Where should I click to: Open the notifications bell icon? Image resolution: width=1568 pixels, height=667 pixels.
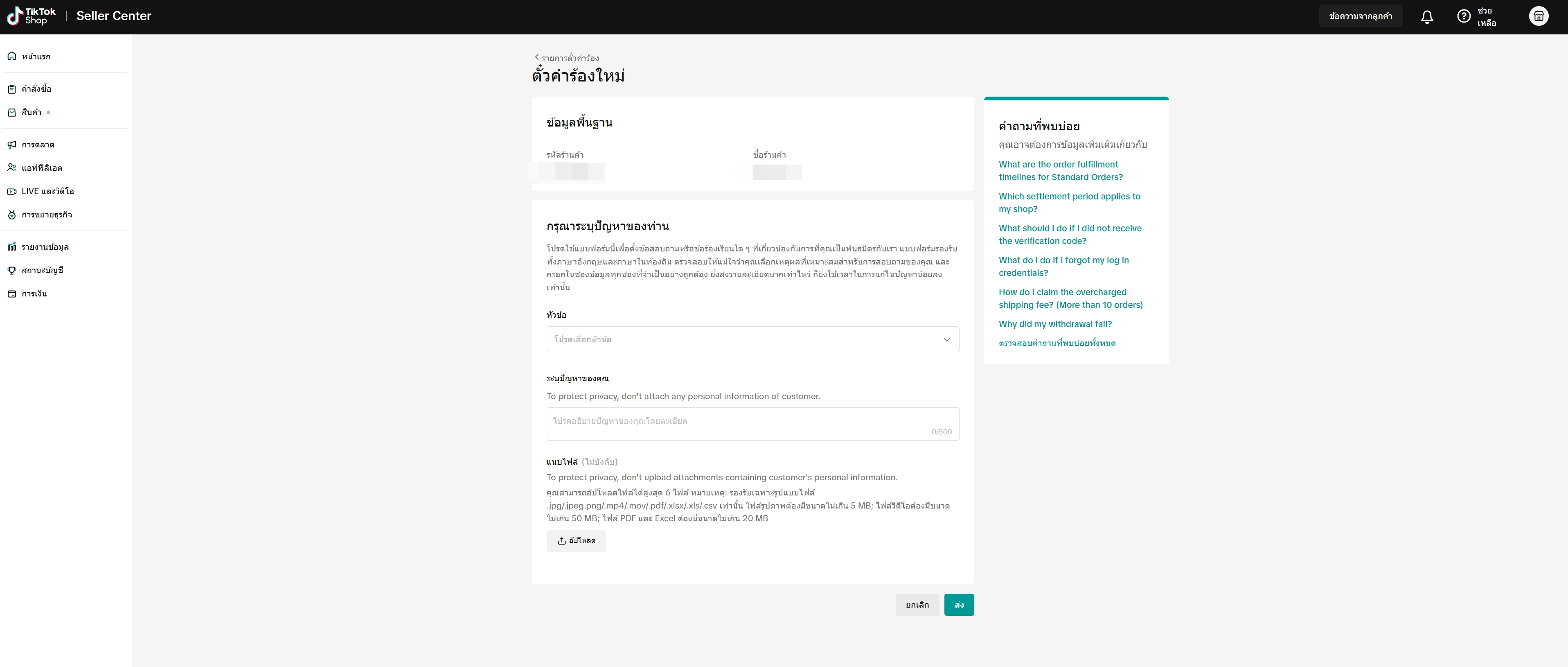tap(1427, 16)
